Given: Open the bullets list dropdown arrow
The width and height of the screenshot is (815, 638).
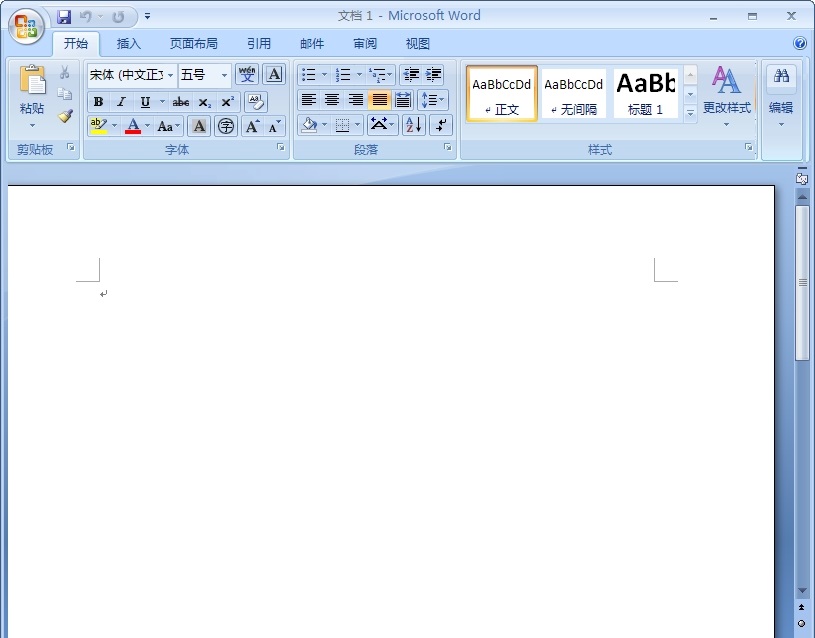Looking at the screenshot, I should (x=325, y=75).
